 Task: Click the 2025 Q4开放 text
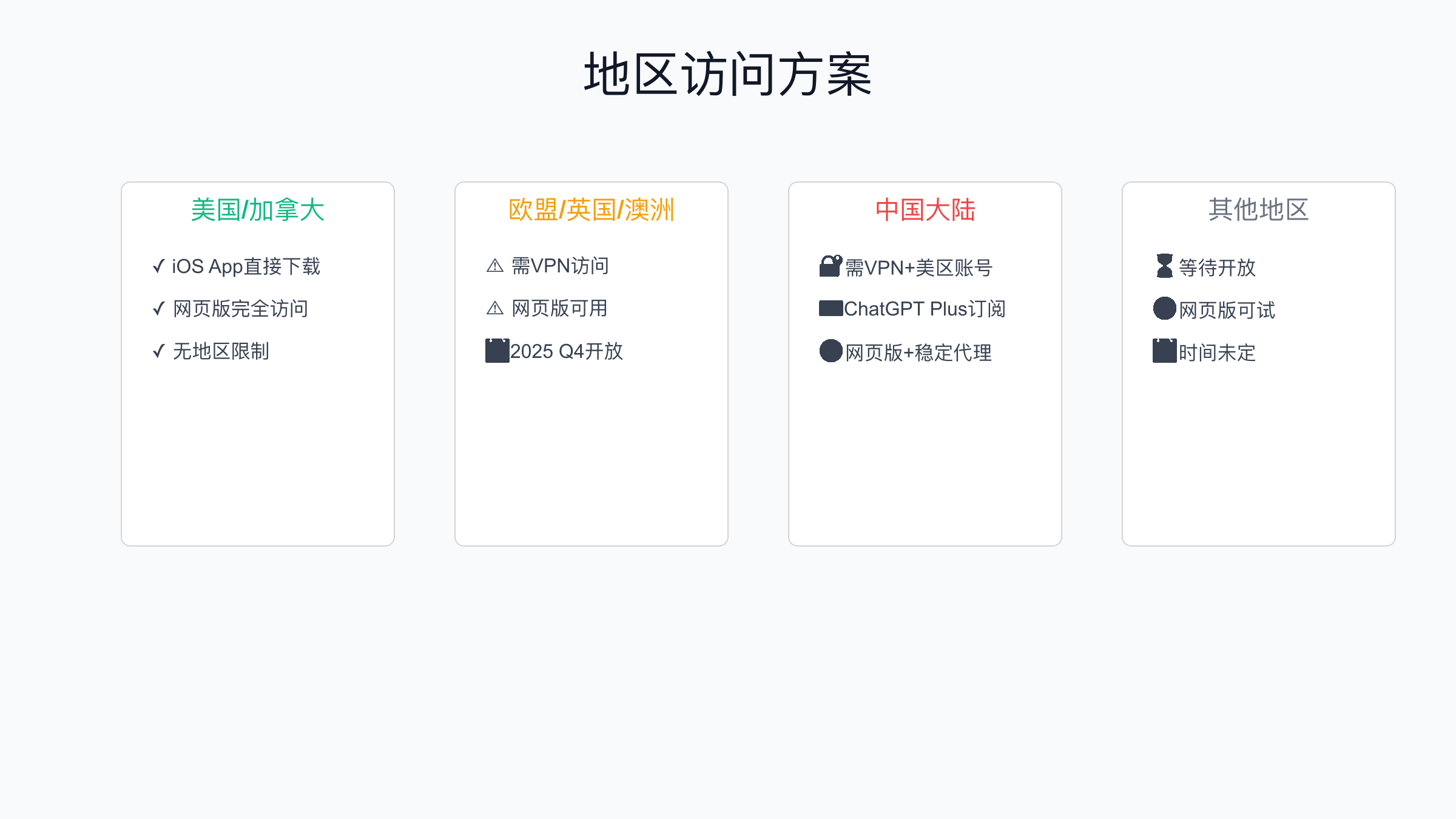point(567,351)
